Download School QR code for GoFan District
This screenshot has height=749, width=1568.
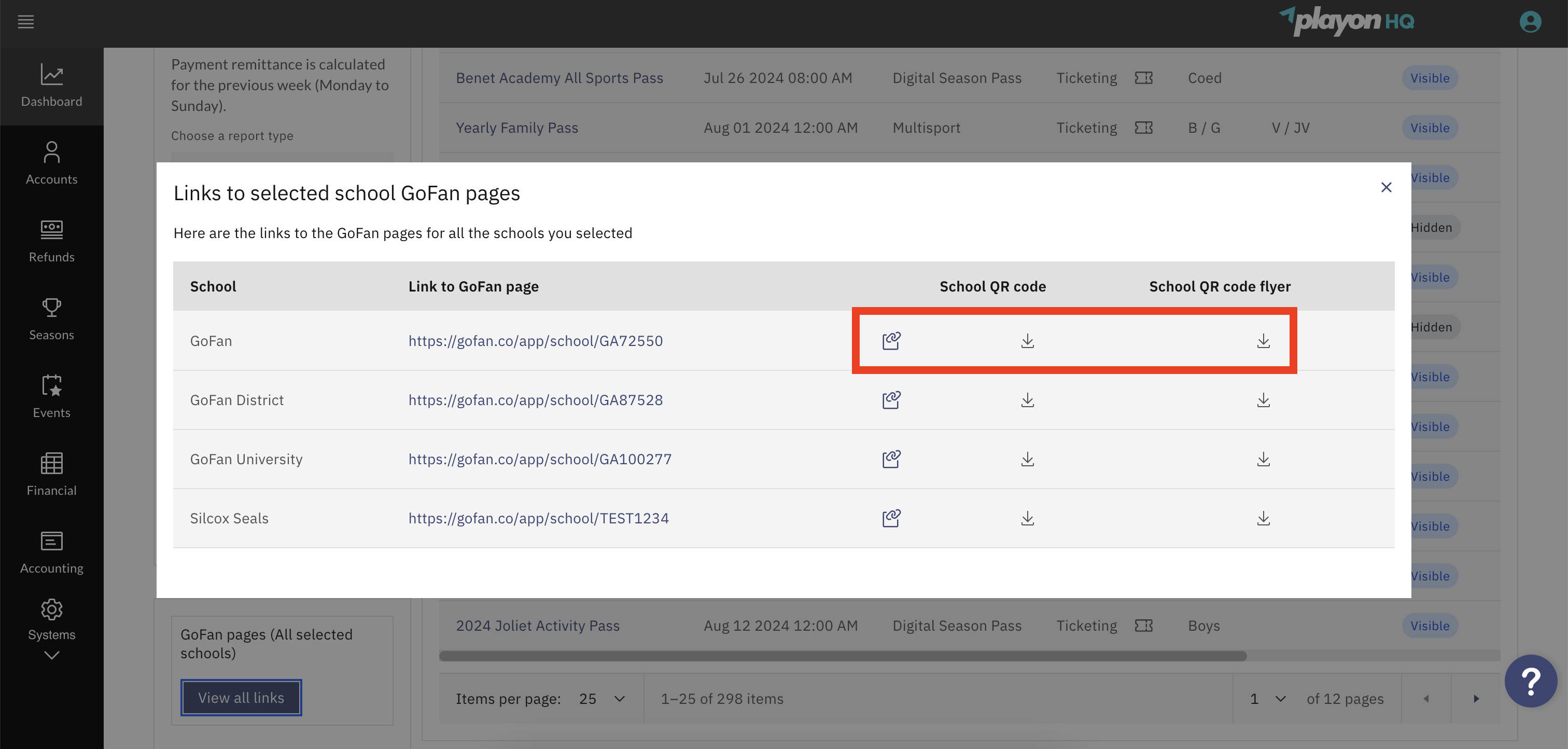1028,400
